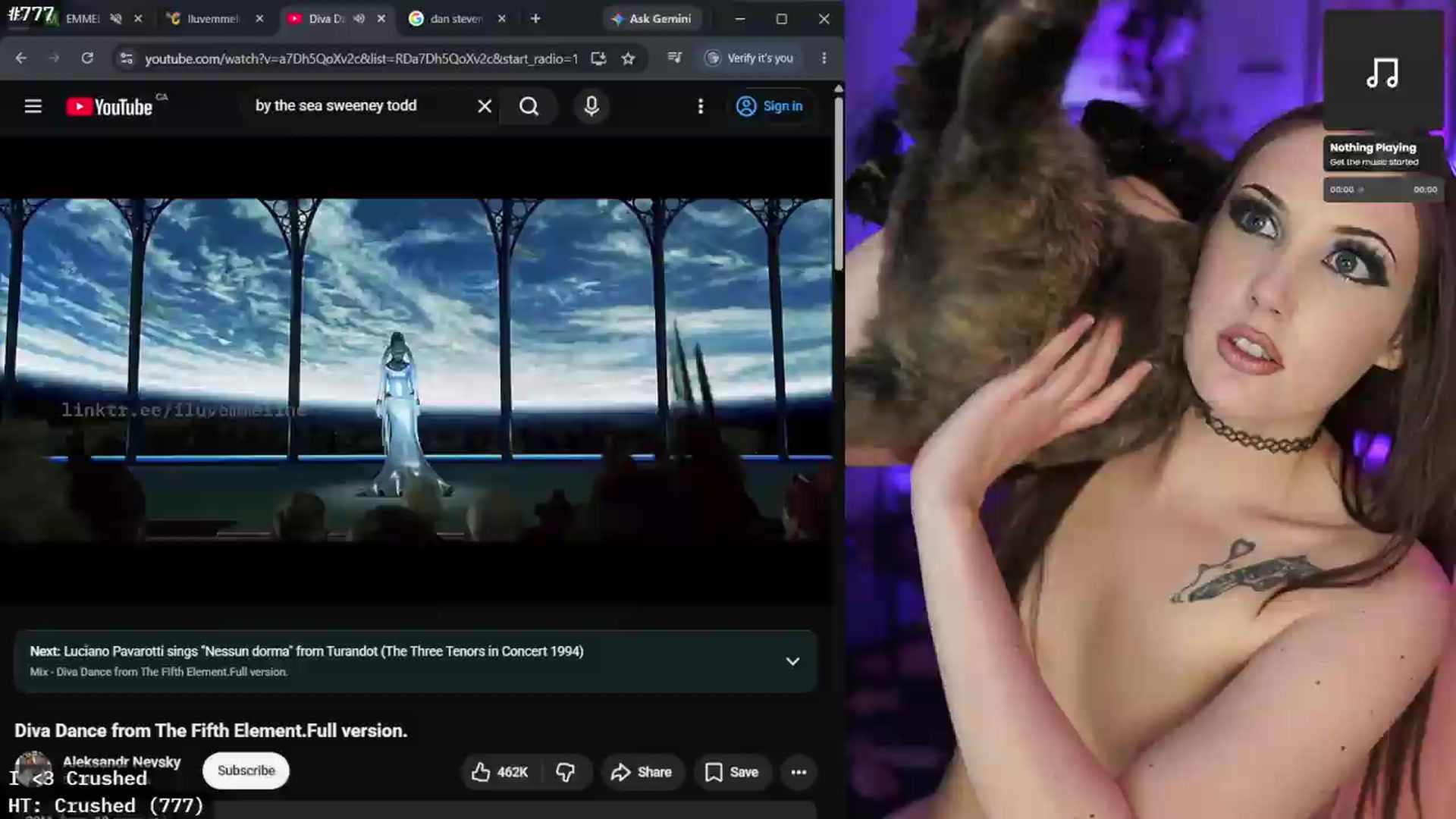Click the Ask Gemini button

652,19
